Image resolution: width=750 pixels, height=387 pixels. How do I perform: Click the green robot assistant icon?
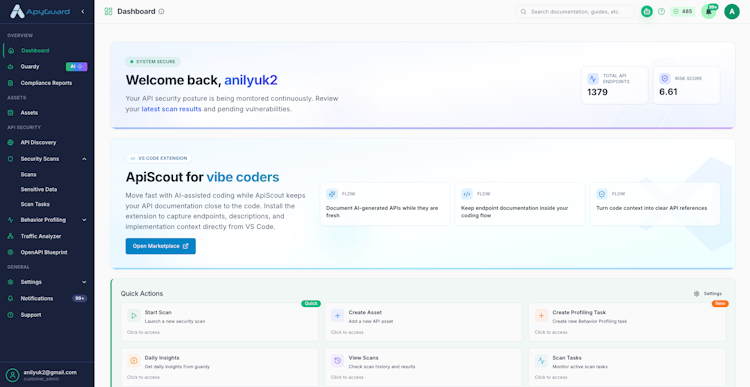point(647,11)
